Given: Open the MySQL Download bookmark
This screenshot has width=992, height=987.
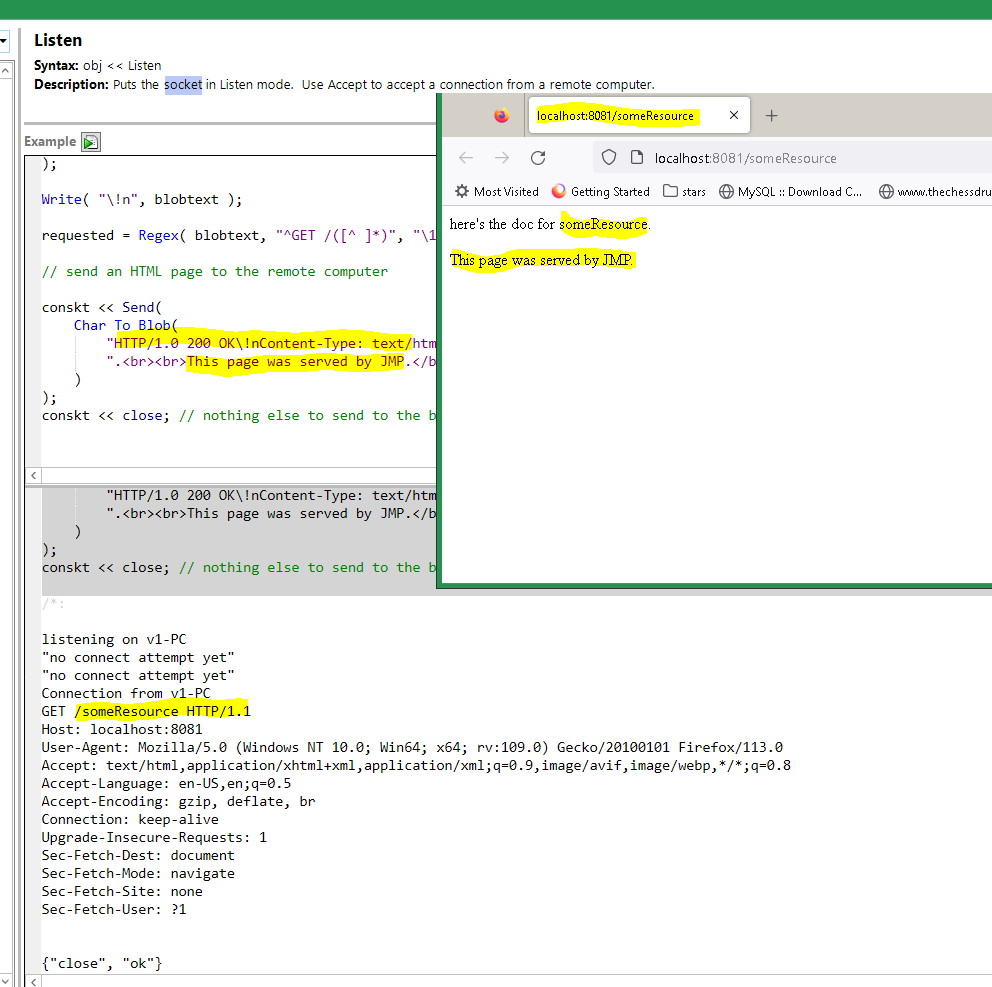Looking at the screenshot, I should pos(790,192).
